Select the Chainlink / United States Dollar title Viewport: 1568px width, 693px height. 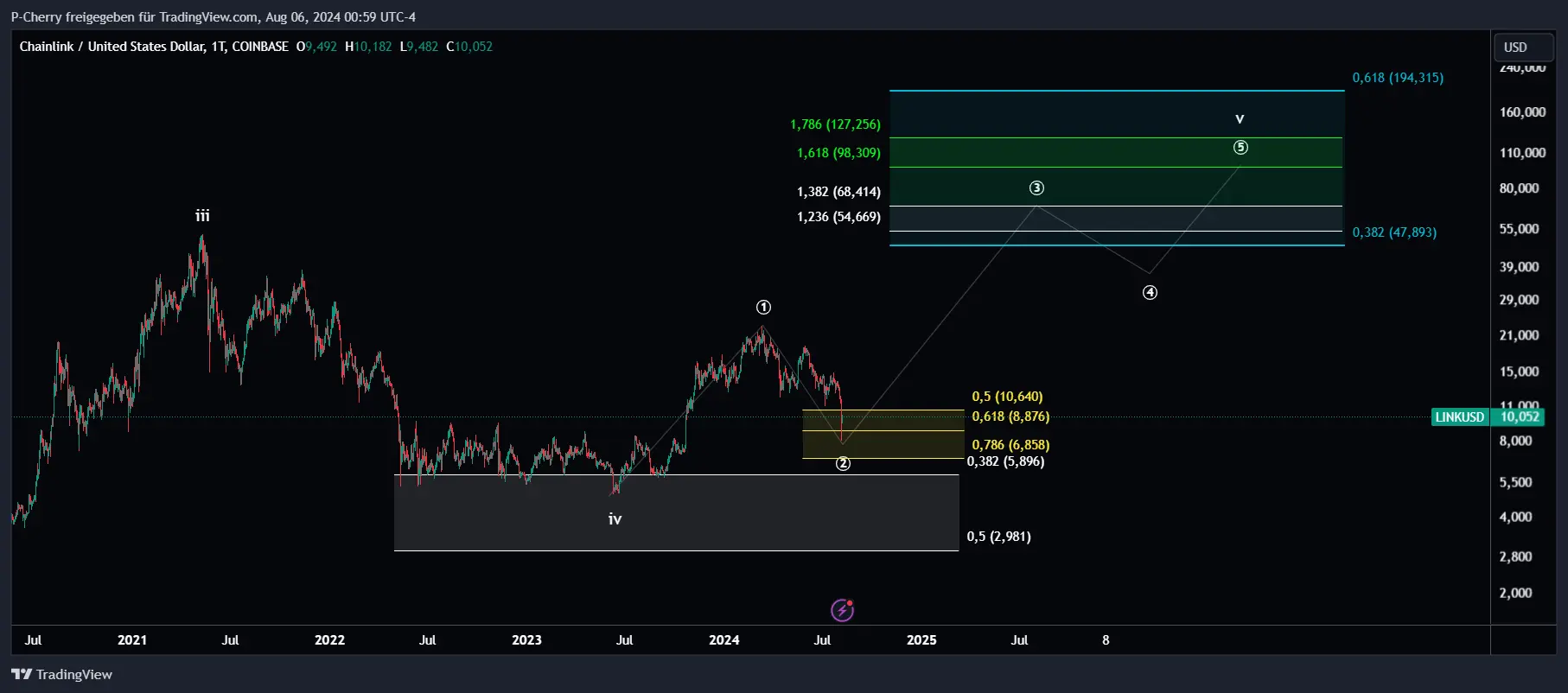pos(154,47)
